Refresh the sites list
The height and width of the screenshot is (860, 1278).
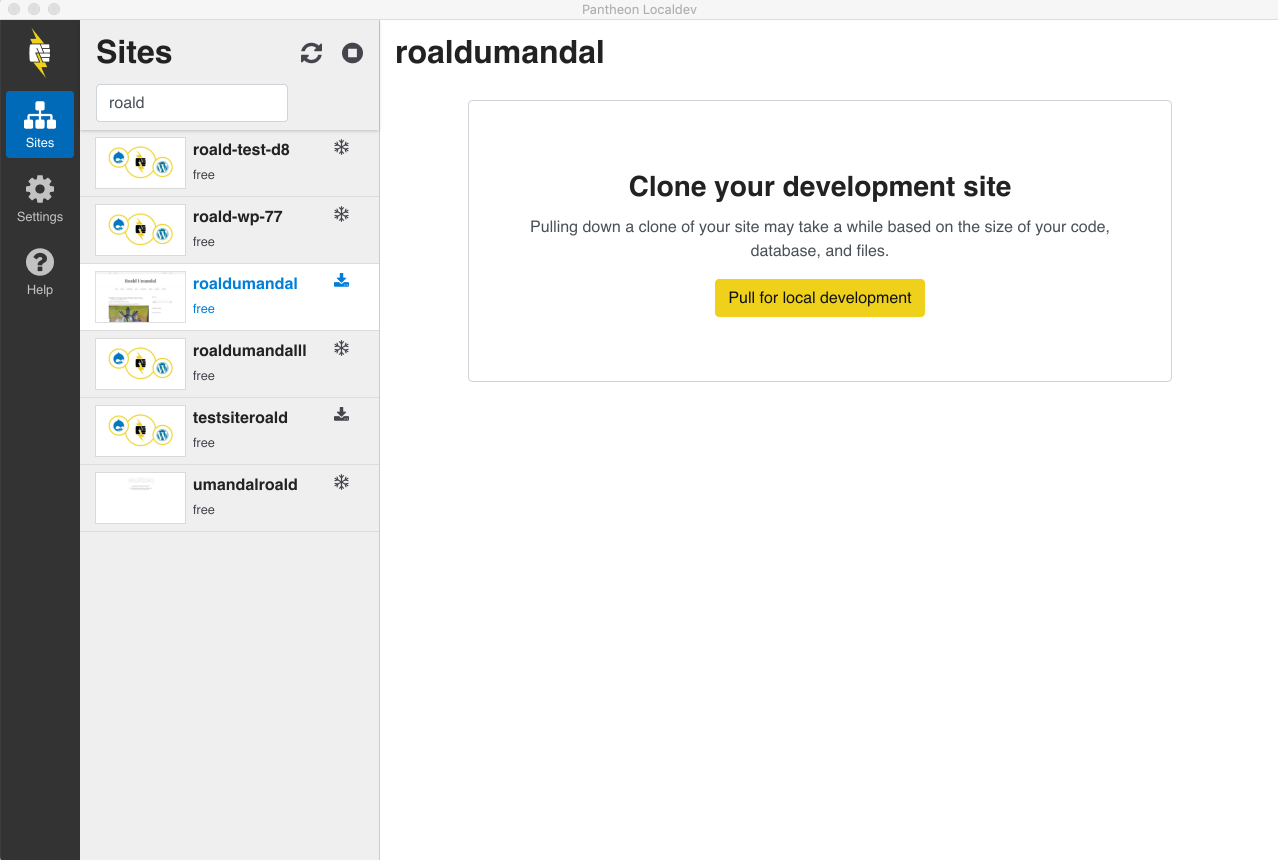[312, 53]
